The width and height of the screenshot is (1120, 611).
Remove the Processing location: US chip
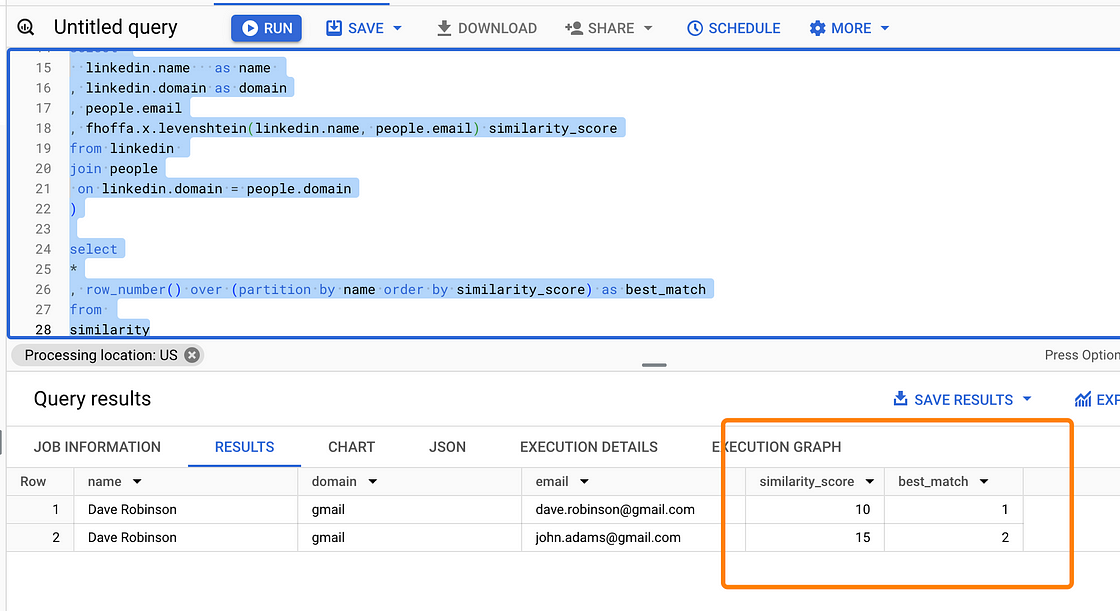pos(191,355)
